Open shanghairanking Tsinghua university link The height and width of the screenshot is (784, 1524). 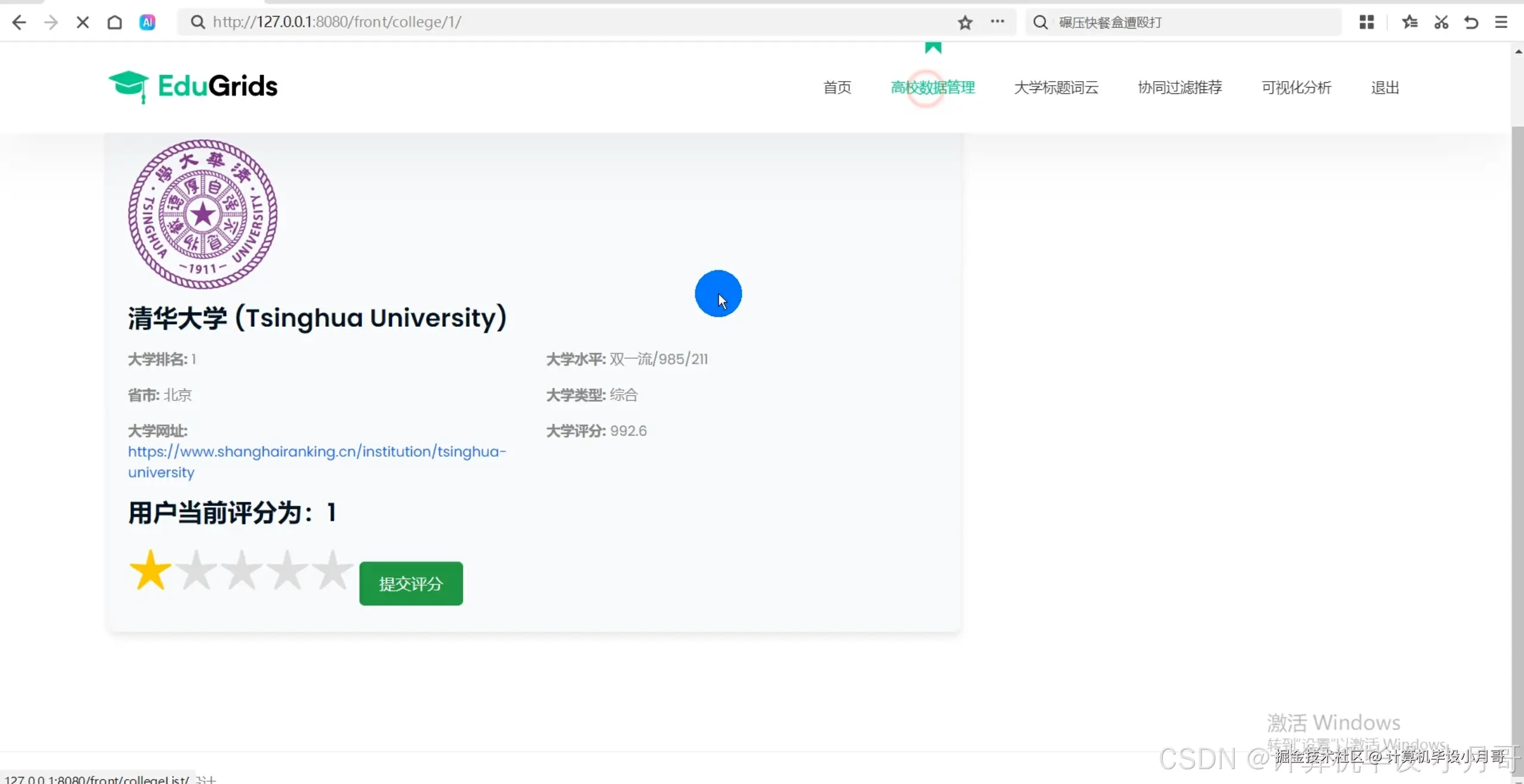316,452
